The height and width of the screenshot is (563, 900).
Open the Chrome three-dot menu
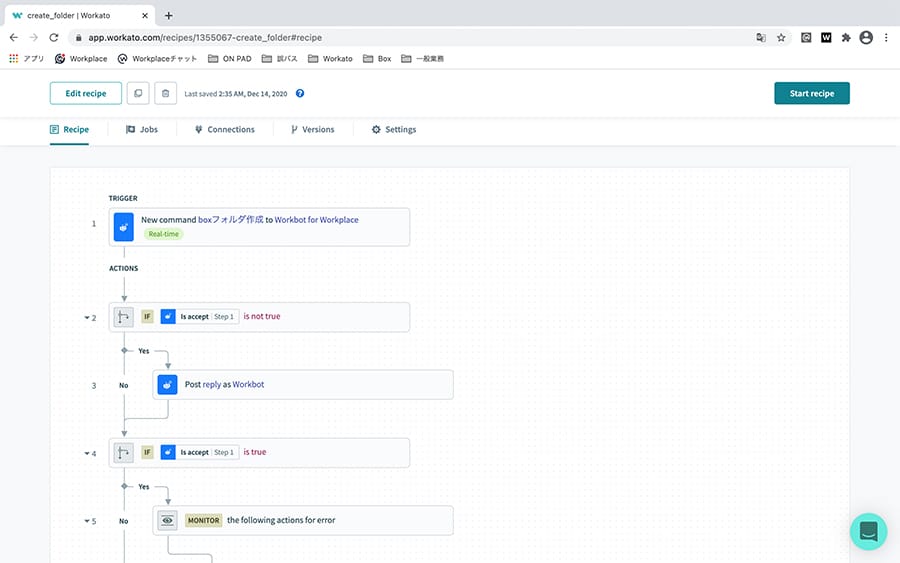pyautogui.click(x=886, y=37)
